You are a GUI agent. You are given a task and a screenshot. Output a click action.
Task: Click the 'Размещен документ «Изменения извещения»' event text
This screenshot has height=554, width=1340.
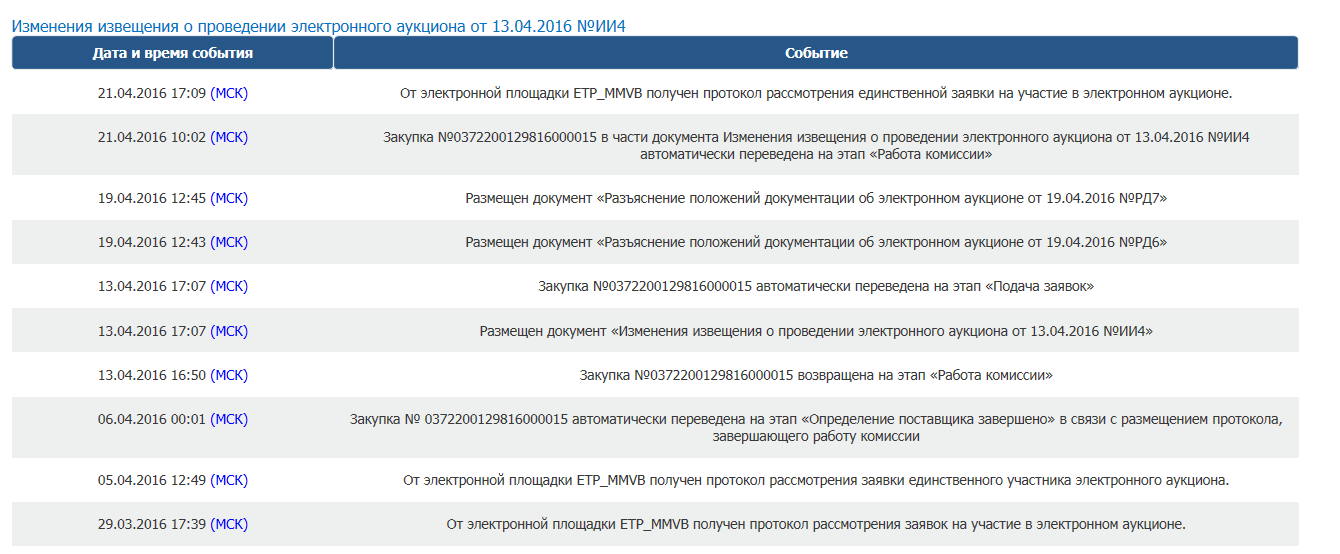tap(816, 331)
